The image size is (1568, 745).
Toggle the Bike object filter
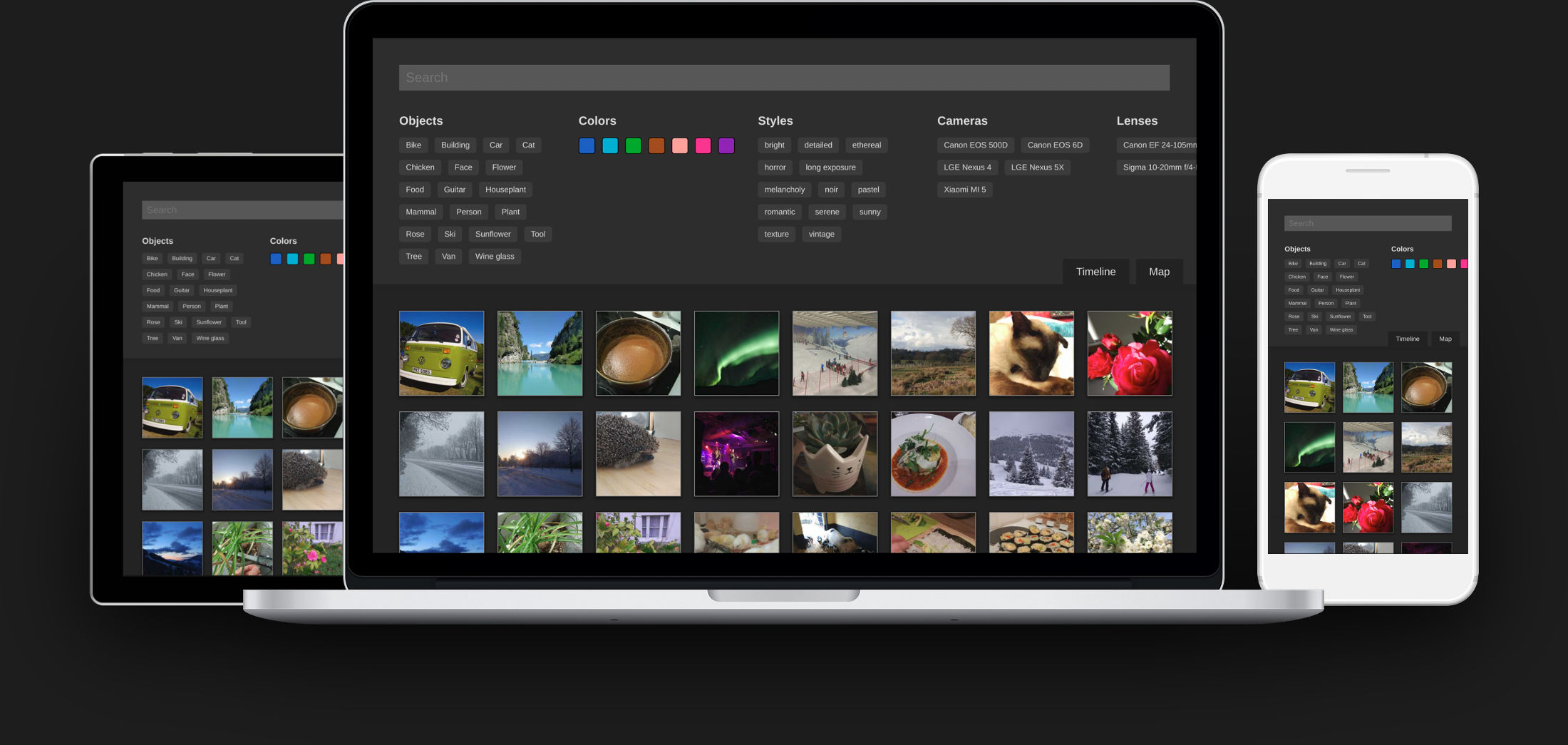[413, 145]
